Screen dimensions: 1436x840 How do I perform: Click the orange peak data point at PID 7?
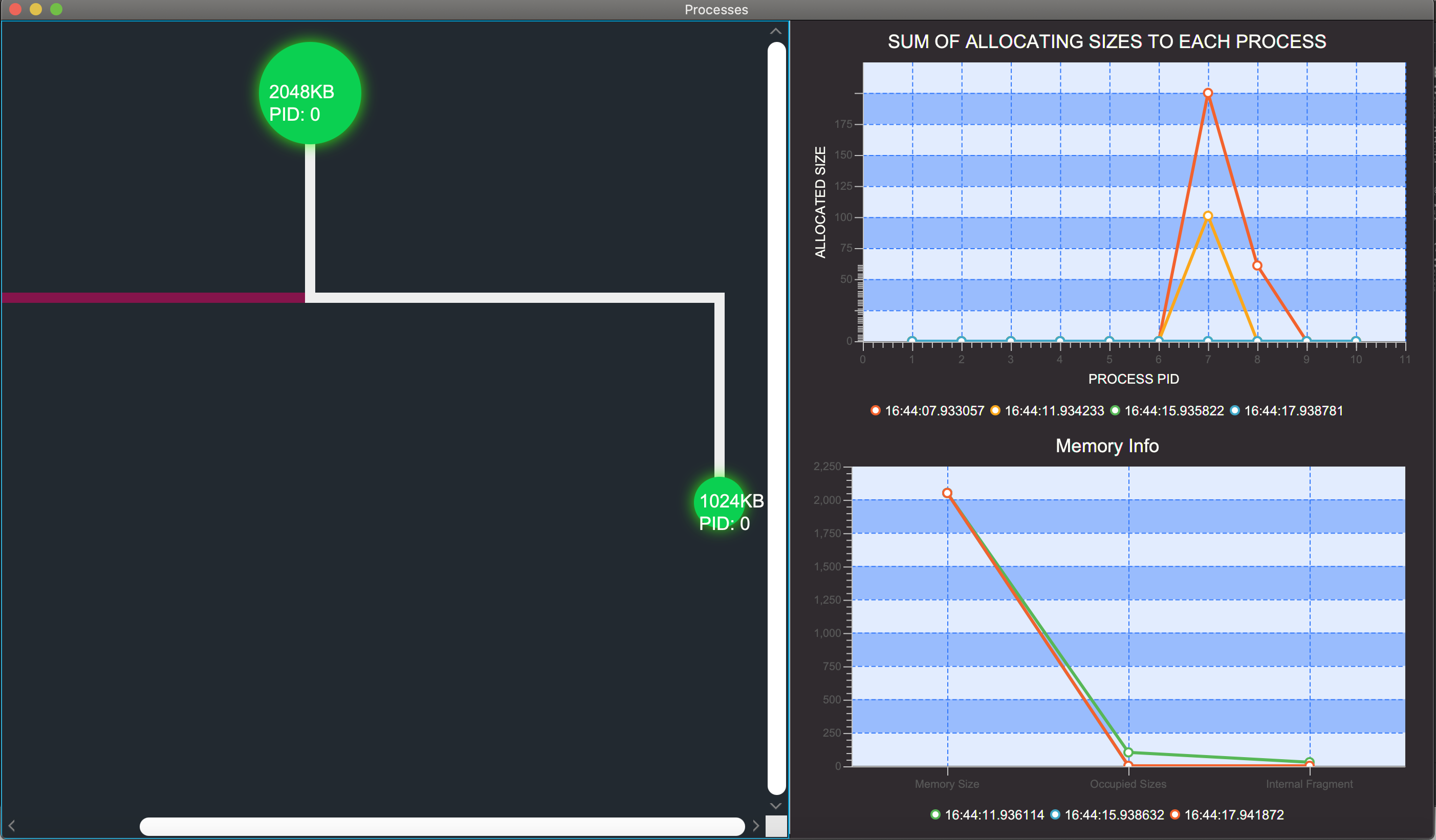1207,93
